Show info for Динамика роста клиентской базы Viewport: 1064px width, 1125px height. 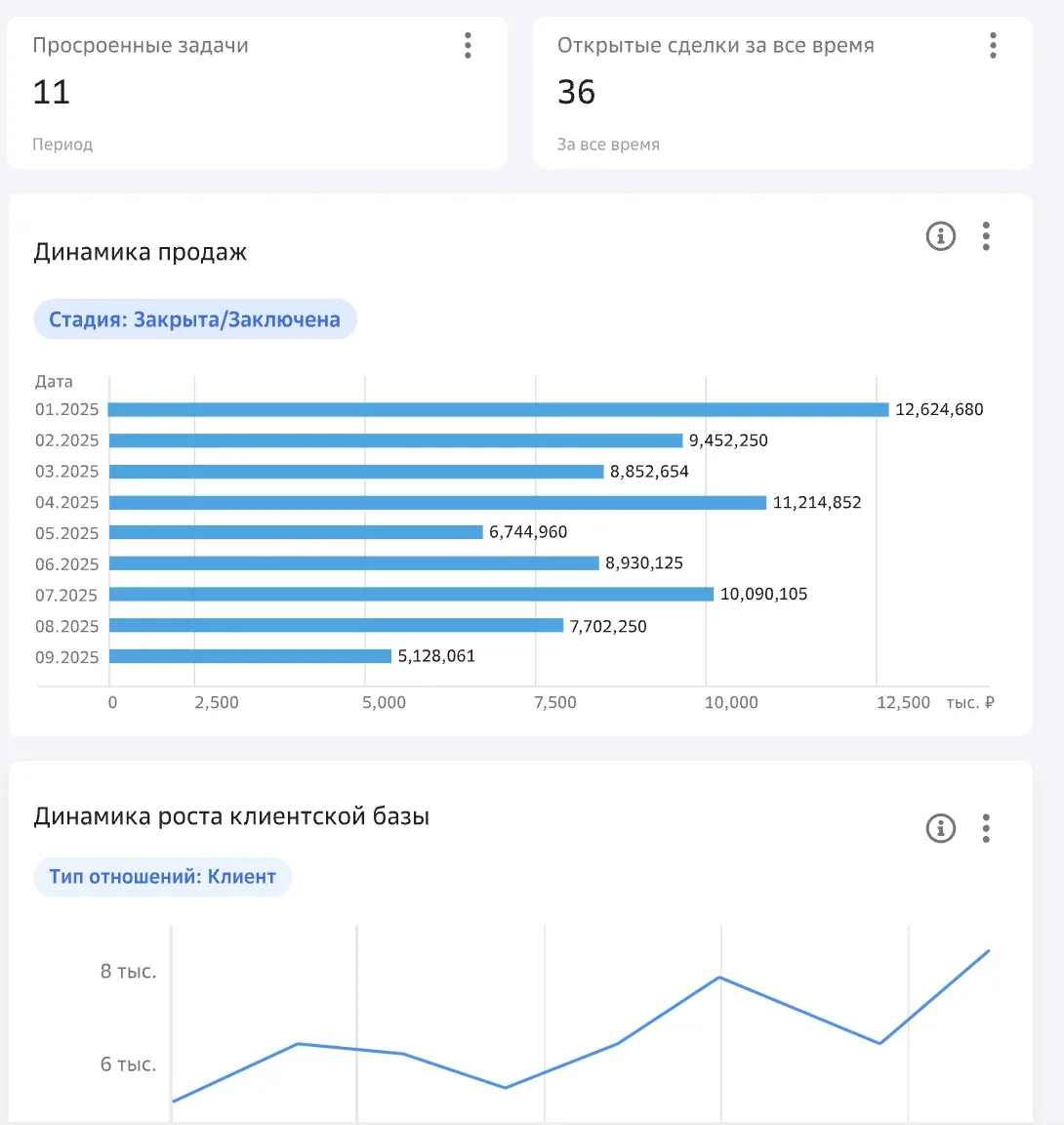pos(941,828)
